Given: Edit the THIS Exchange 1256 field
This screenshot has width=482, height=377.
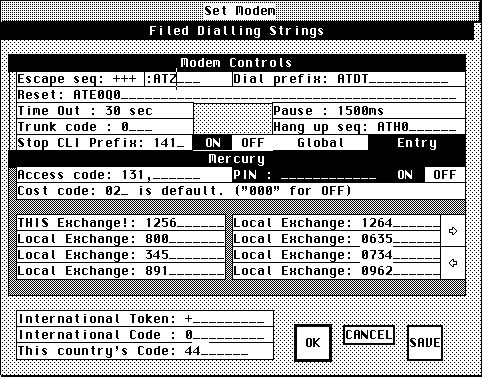Looking at the screenshot, I should tap(121, 223).
